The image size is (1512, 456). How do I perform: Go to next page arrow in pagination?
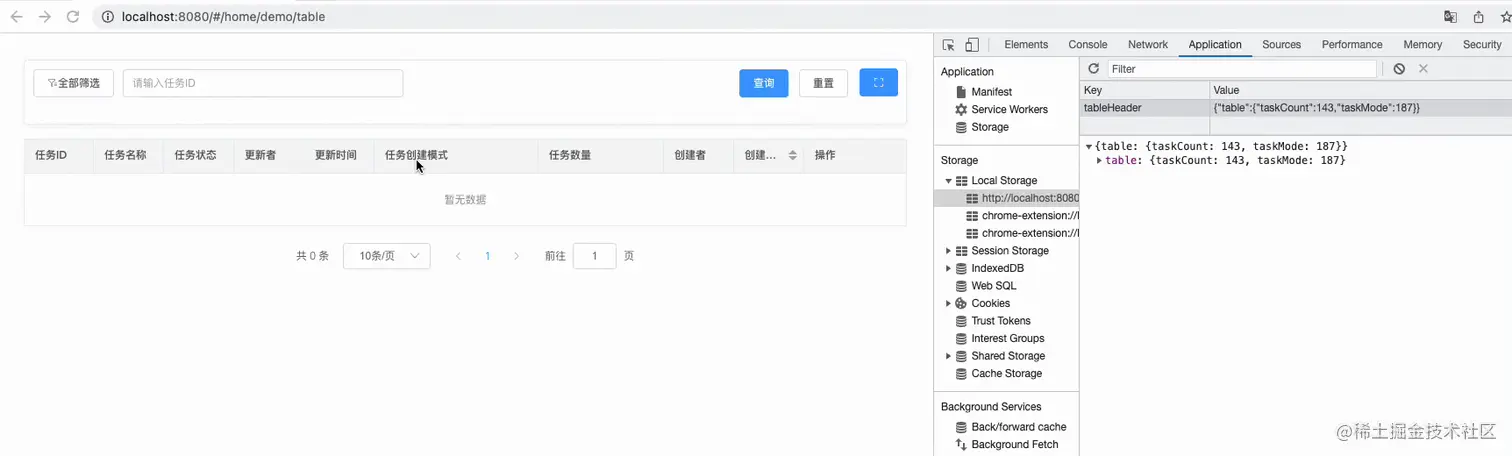(x=516, y=256)
